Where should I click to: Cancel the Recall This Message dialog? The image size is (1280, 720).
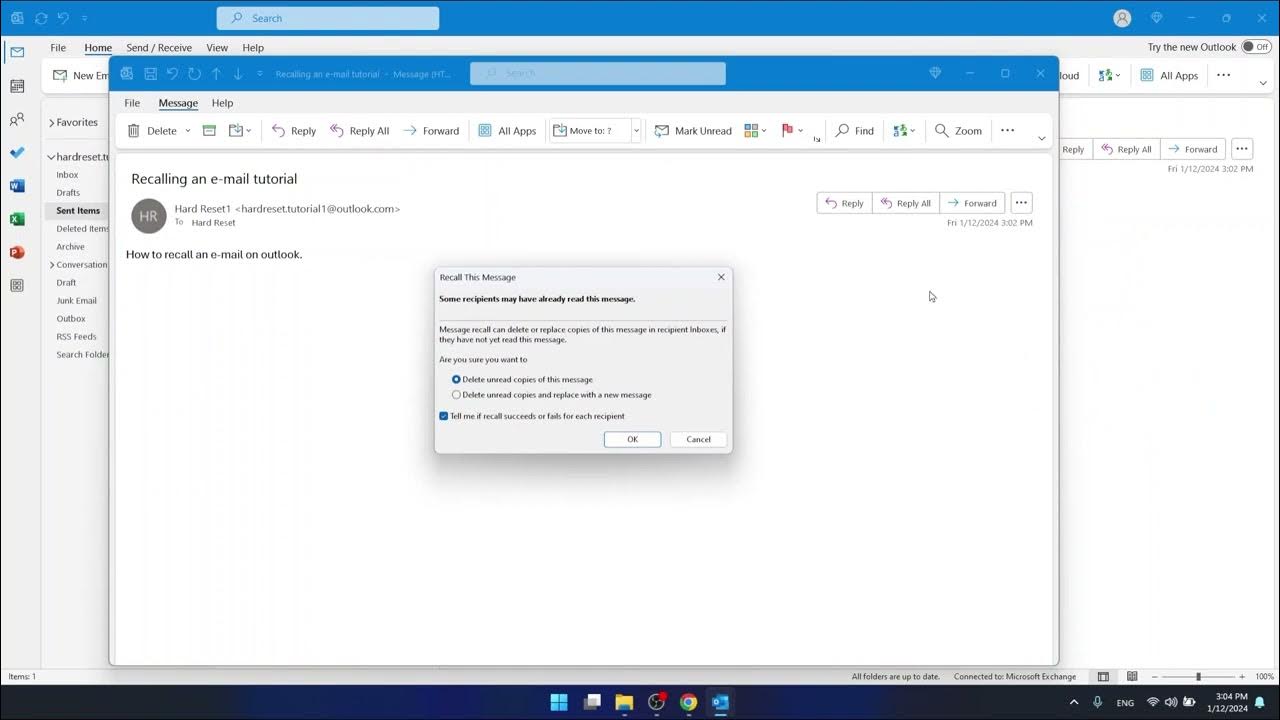697,439
